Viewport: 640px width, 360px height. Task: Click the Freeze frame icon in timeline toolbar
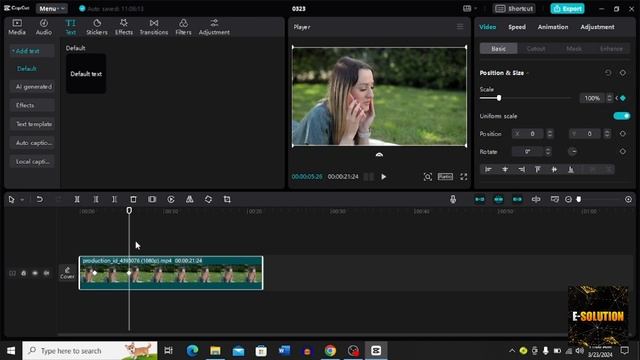pyautogui.click(x=152, y=199)
